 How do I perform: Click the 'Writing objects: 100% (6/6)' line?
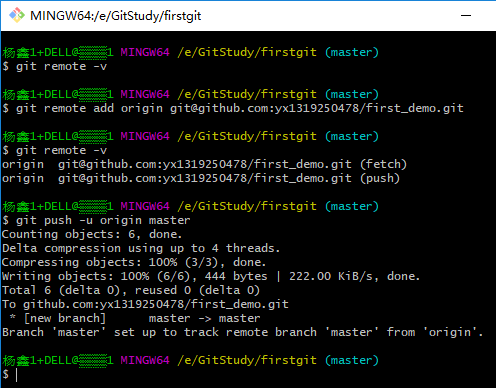(x=211, y=276)
